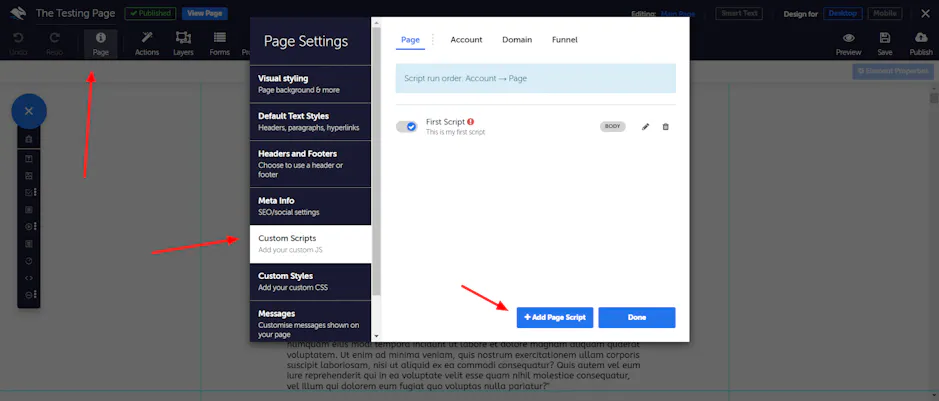Screen dimensions: 939x401
Task: Click settings panel scroll up arrow
Action: pyautogui.click(x=376, y=23)
